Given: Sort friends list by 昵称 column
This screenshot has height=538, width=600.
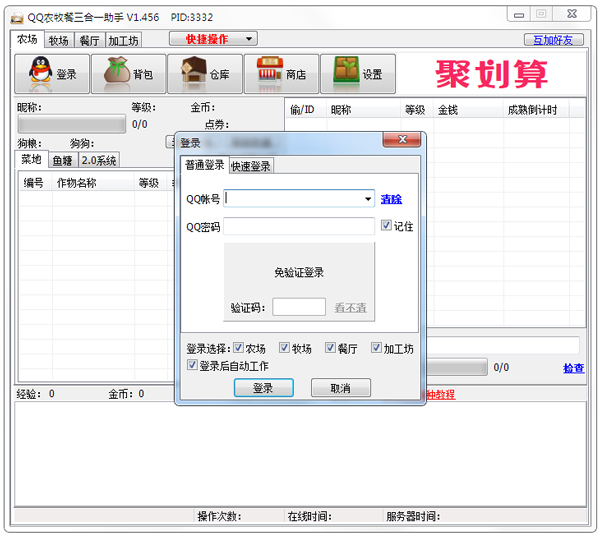Looking at the screenshot, I should (x=363, y=110).
